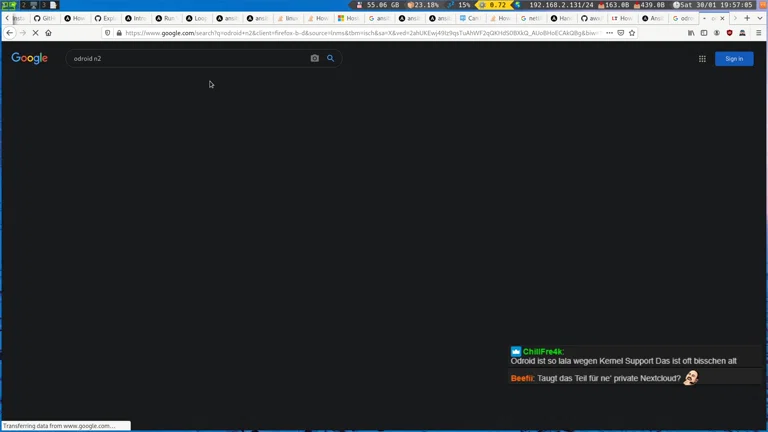The width and height of the screenshot is (768, 432).
Task: Switch to the Run tab
Action: pyautogui.click(x=166, y=18)
